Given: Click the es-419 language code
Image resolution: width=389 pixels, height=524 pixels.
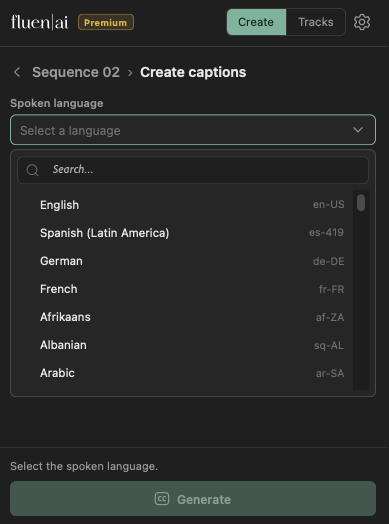Looking at the screenshot, I should [327, 232].
